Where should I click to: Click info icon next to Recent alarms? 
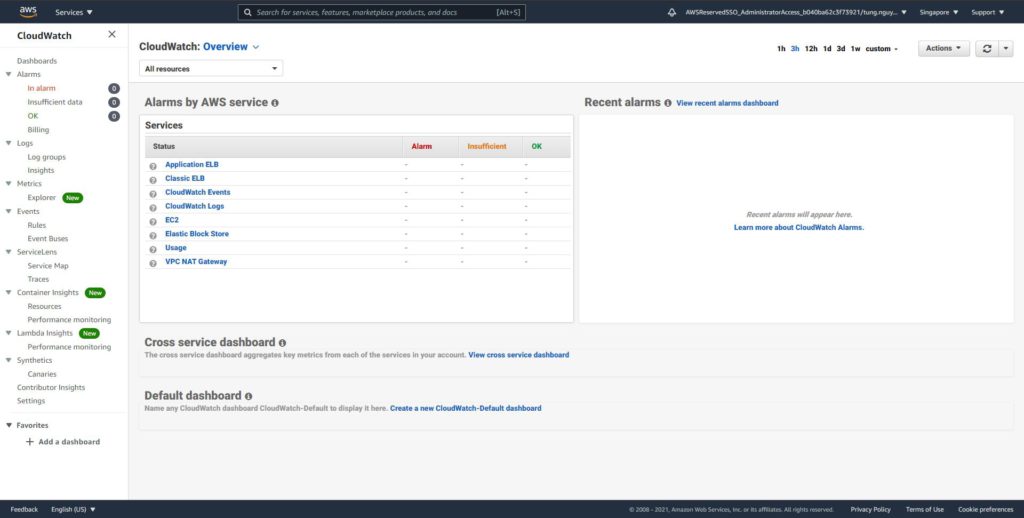[x=667, y=103]
